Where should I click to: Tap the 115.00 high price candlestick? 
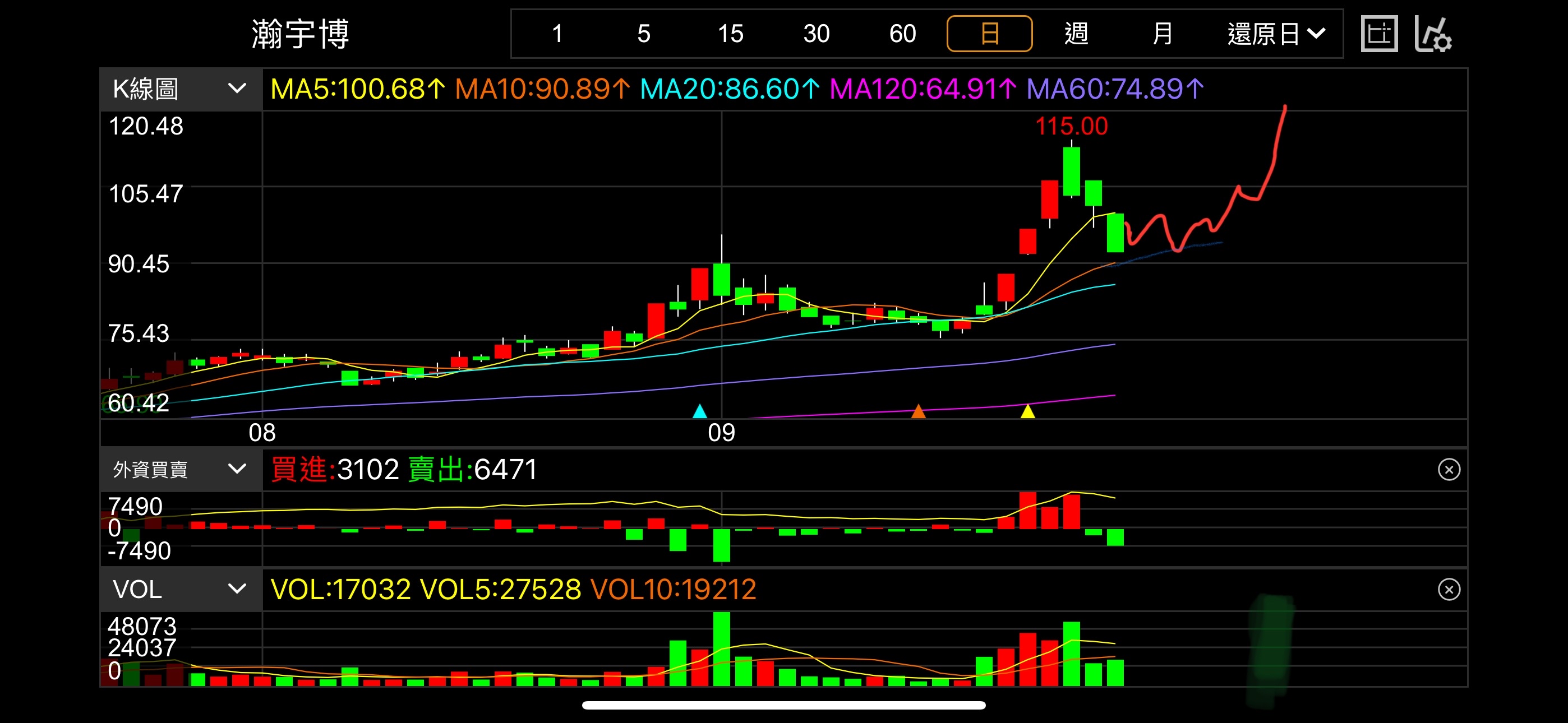pos(1071,171)
